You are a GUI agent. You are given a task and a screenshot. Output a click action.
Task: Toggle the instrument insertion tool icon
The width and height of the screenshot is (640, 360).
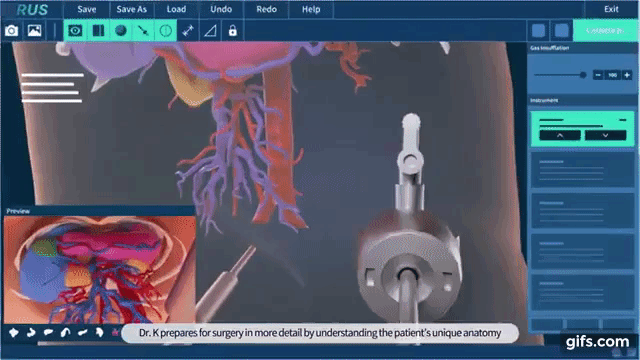point(143,31)
